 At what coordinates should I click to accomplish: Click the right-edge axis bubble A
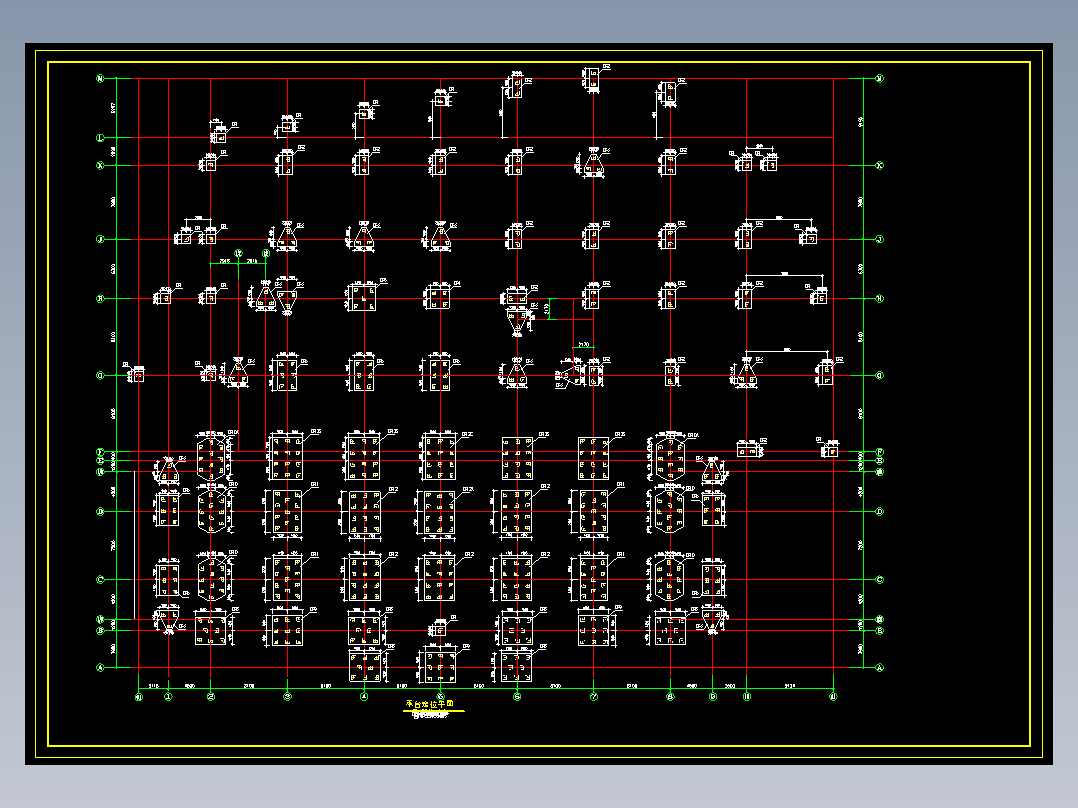(879, 668)
